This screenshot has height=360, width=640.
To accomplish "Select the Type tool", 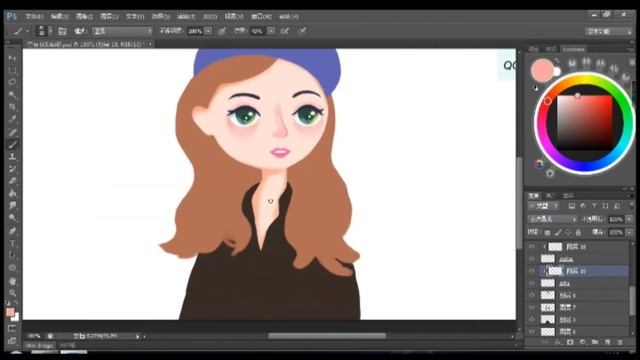I will 12,244.
